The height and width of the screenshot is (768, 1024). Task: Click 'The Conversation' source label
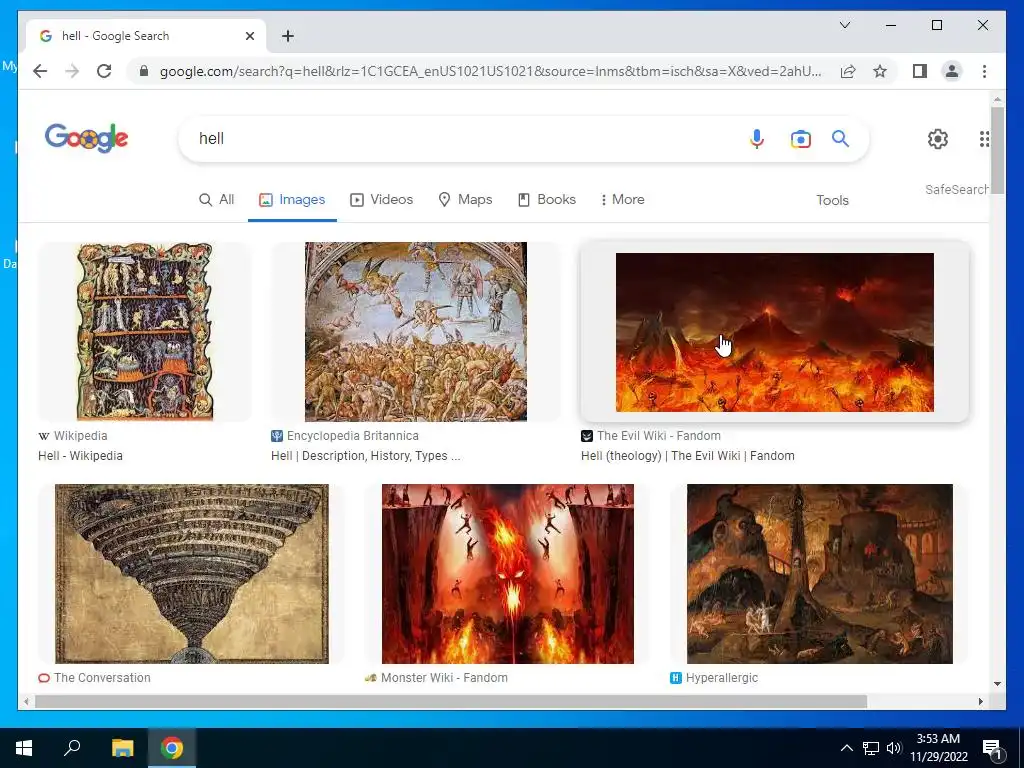[x=102, y=678]
